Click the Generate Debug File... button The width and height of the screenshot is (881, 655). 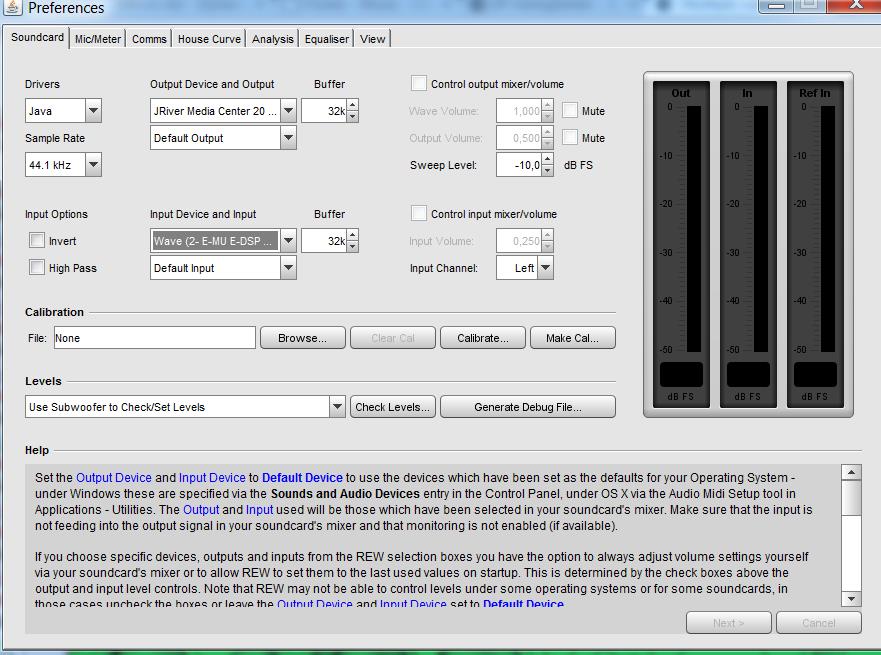coord(527,407)
